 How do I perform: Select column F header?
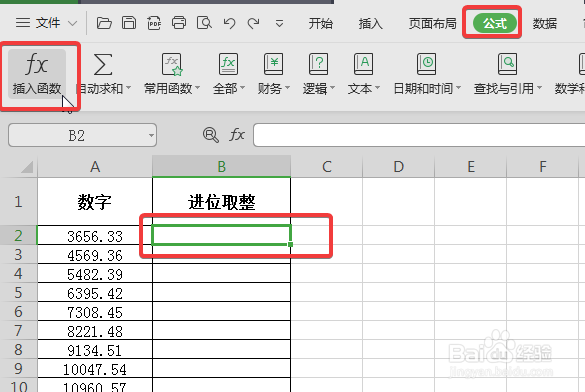[x=543, y=166]
